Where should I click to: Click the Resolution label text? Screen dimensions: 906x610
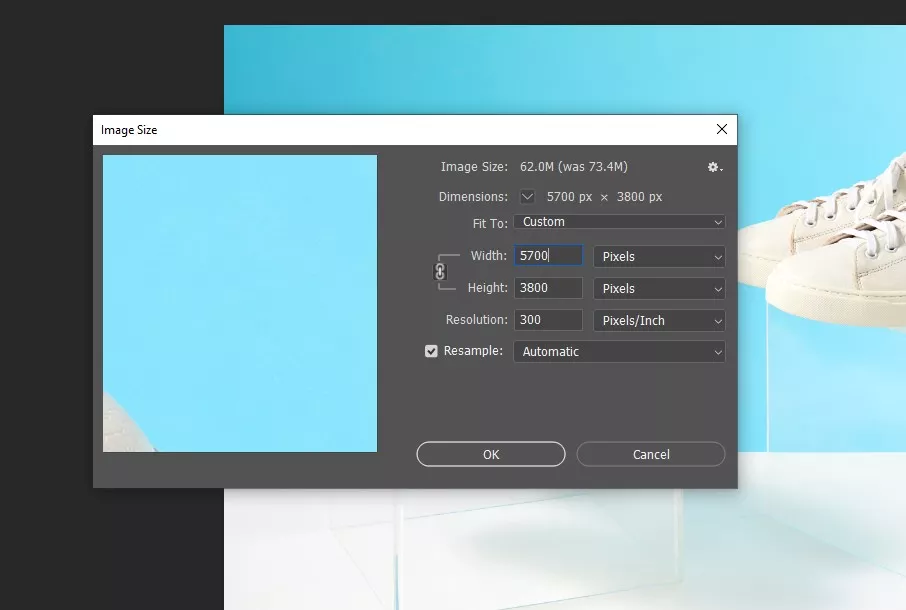pyautogui.click(x=476, y=320)
